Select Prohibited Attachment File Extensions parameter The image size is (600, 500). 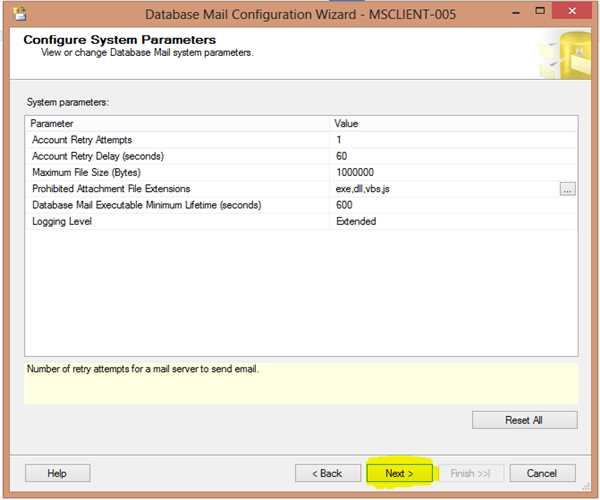[x=178, y=189]
